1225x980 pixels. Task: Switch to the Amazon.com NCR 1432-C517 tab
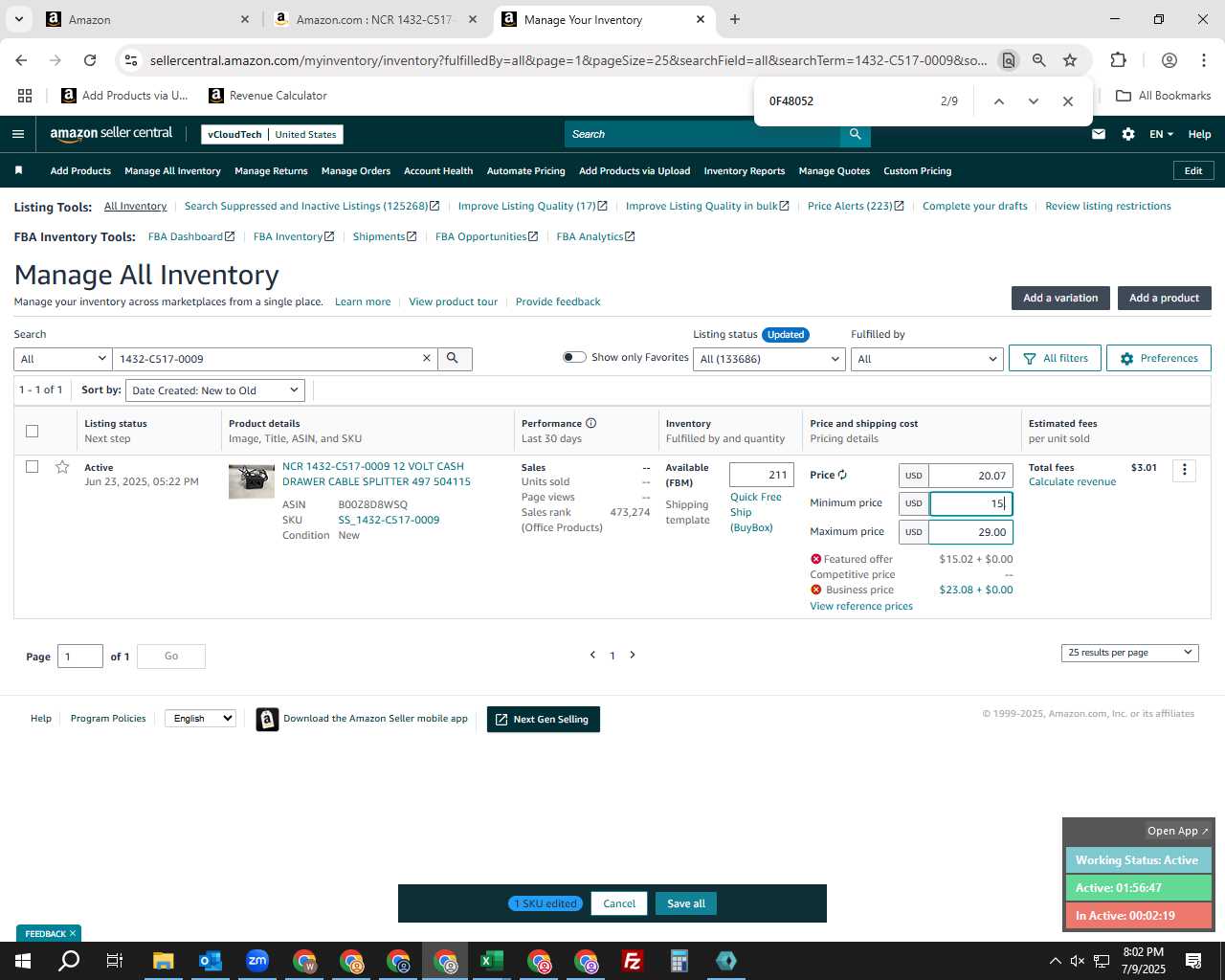[373, 19]
